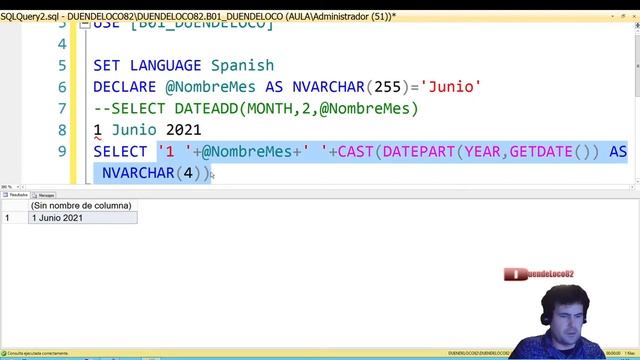Click the editor horizontal scrollbar left arrow
This screenshot has width=640, height=360.
(23, 187)
